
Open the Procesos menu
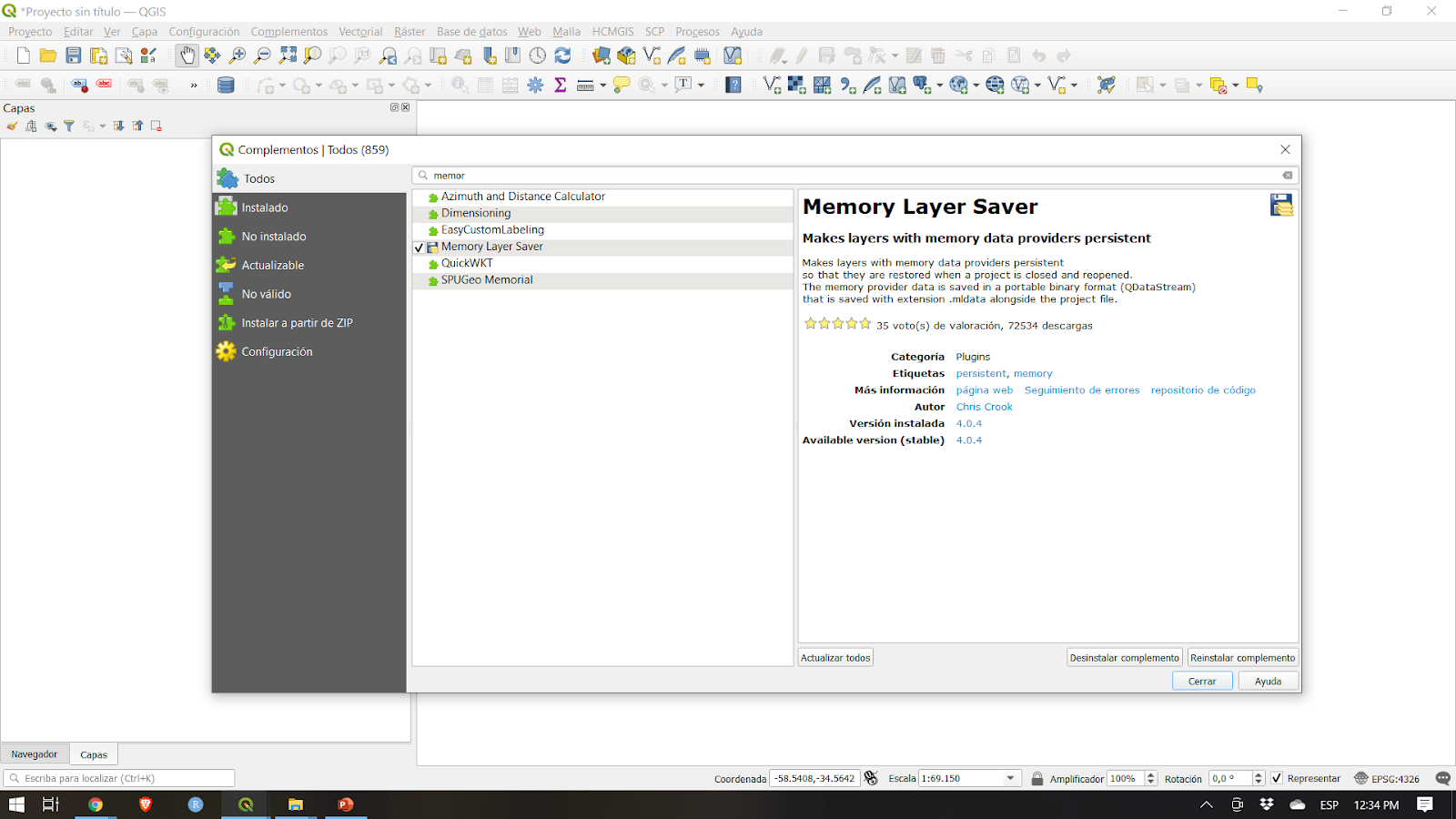pyautogui.click(x=697, y=32)
